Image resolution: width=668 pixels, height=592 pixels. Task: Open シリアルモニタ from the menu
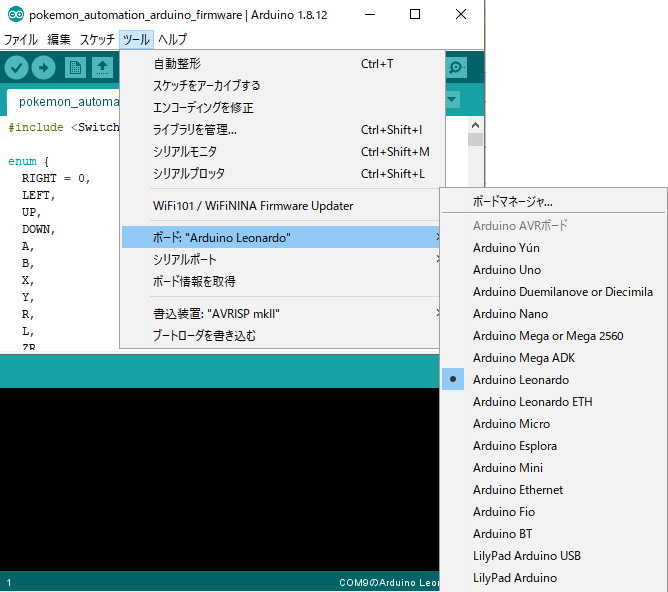click(281, 152)
